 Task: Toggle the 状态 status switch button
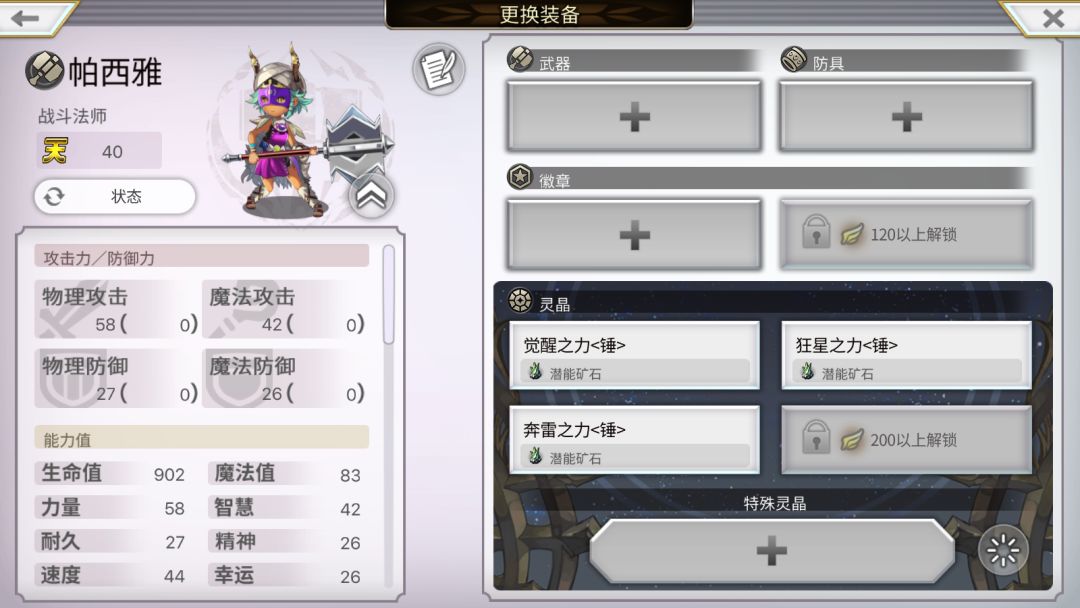[115, 196]
